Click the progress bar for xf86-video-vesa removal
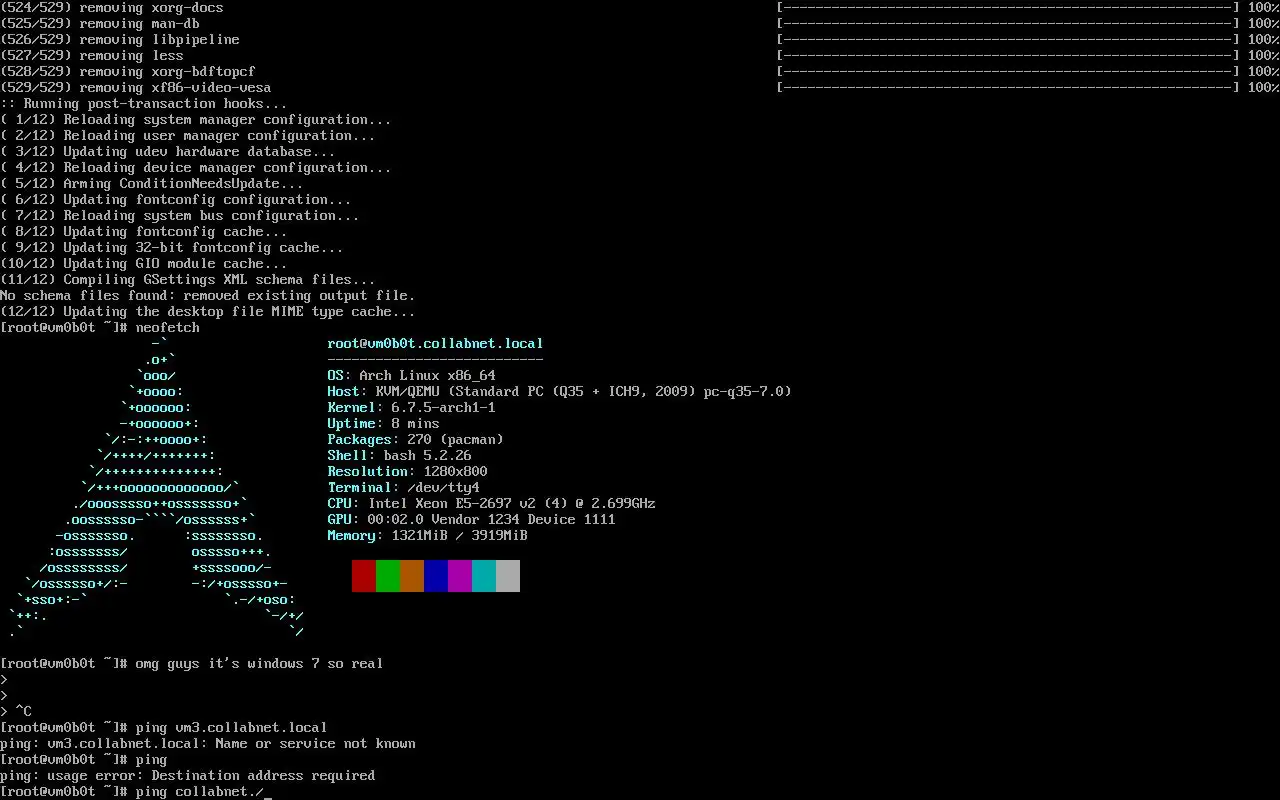The height and width of the screenshot is (800, 1280). (x=1008, y=88)
